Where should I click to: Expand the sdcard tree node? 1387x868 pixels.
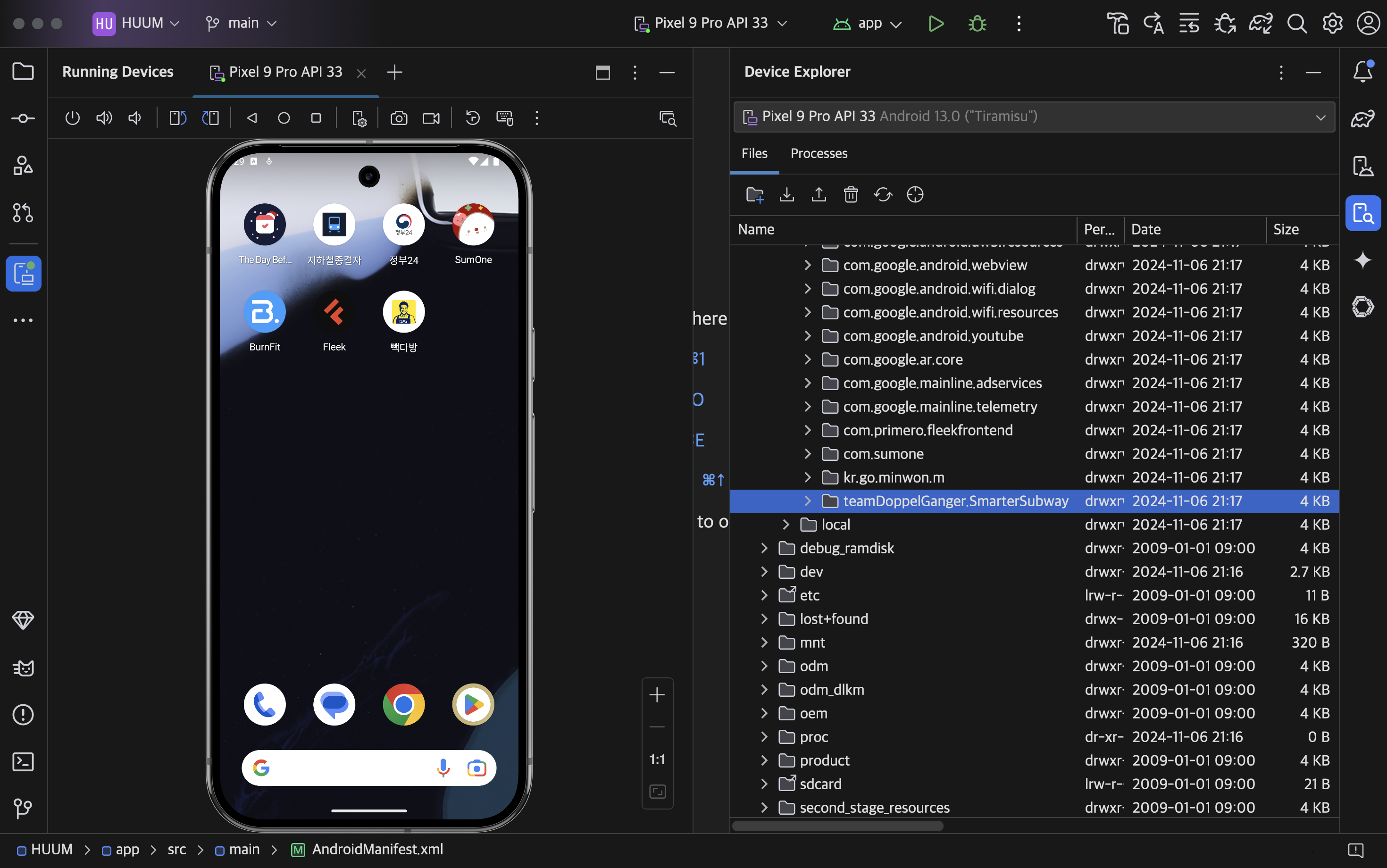point(764,784)
